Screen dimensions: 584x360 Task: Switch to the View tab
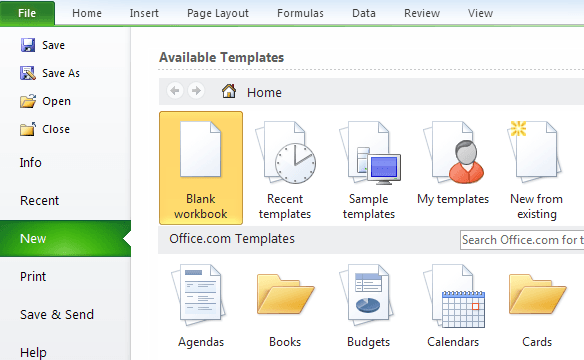click(x=480, y=13)
